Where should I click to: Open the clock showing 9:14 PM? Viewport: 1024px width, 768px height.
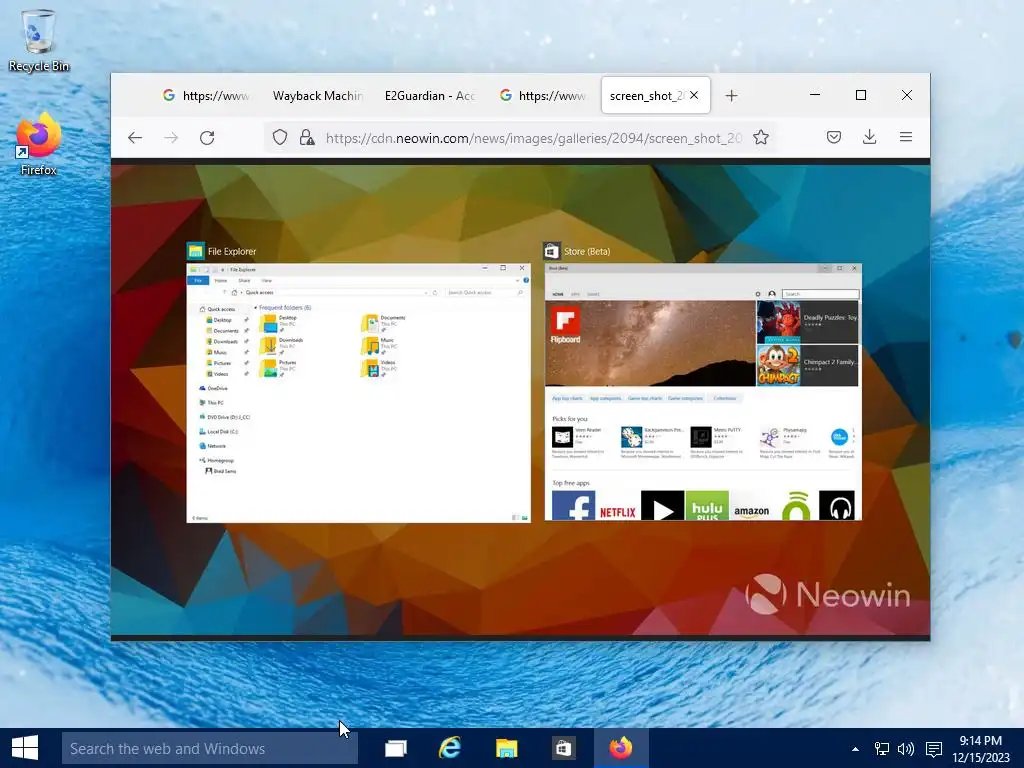980,748
